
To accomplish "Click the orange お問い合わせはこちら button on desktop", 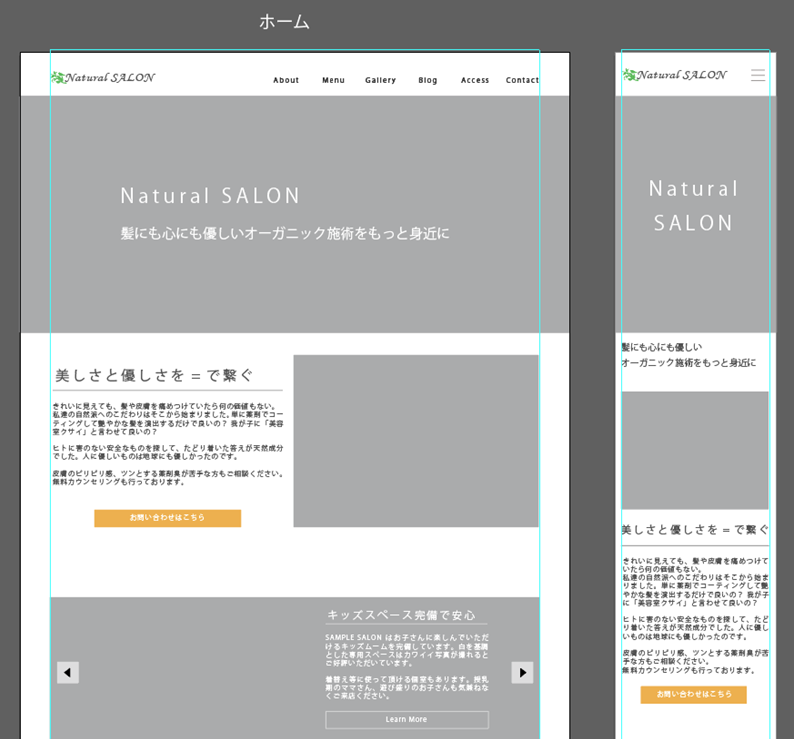I will click(x=167, y=518).
